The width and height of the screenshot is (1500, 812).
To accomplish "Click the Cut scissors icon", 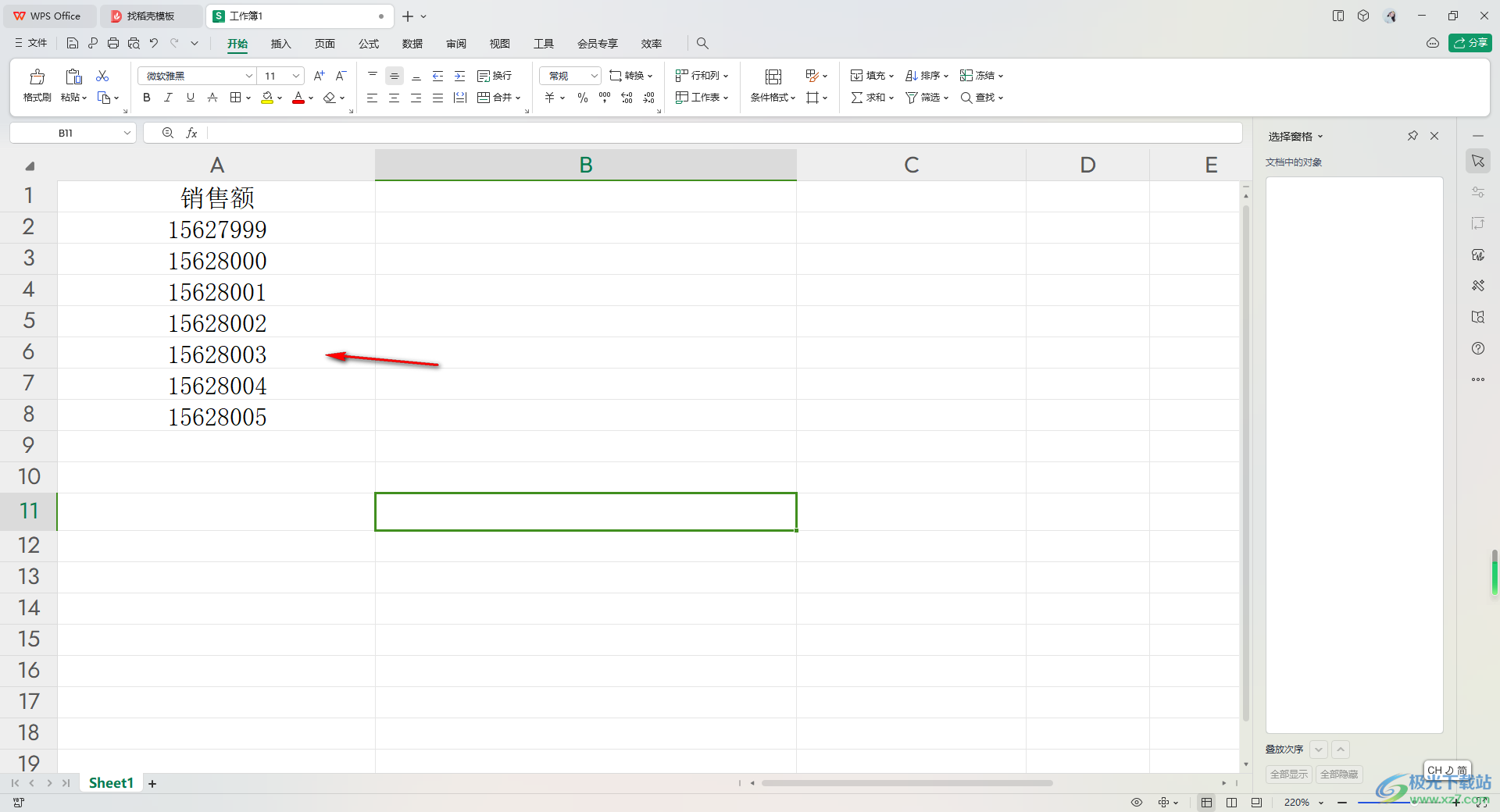I will (x=102, y=76).
